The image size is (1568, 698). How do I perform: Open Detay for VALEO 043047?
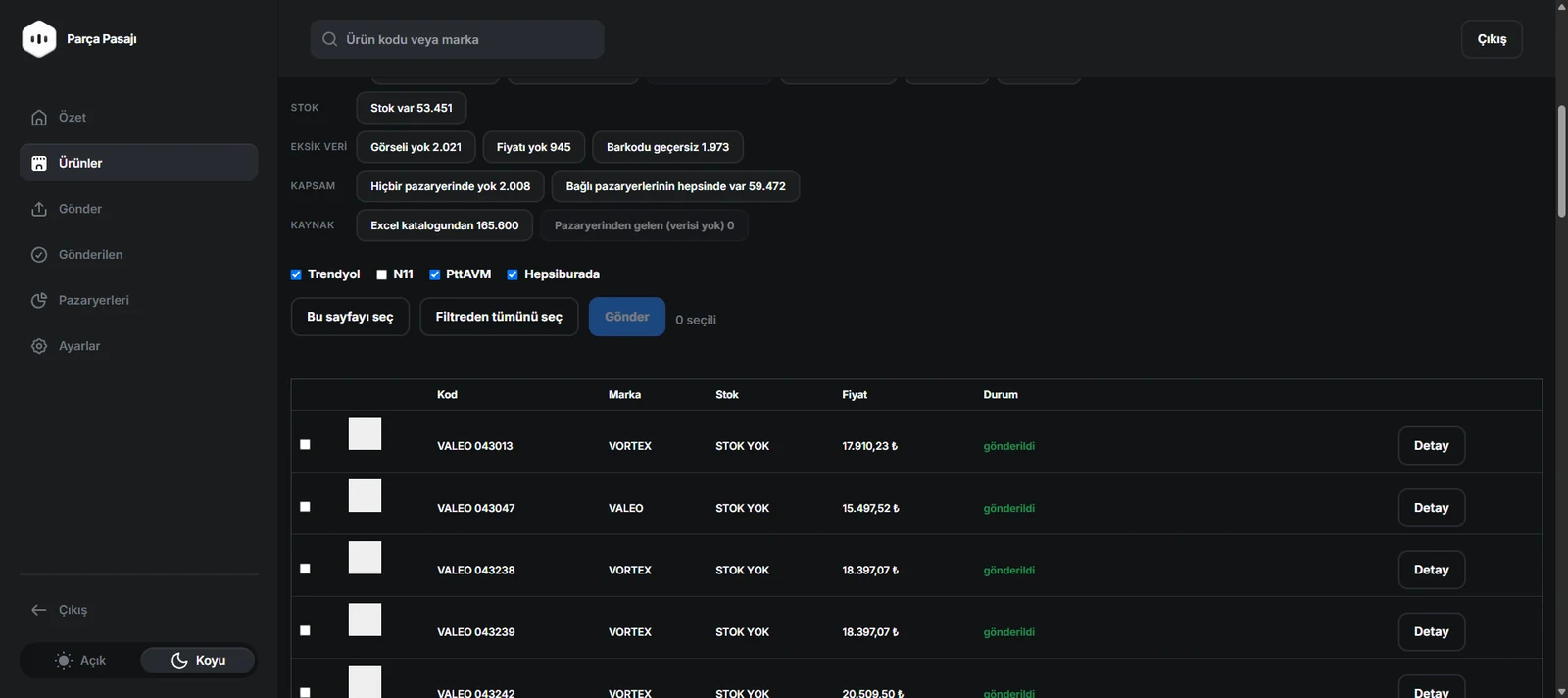click(x=1431, y=508)
